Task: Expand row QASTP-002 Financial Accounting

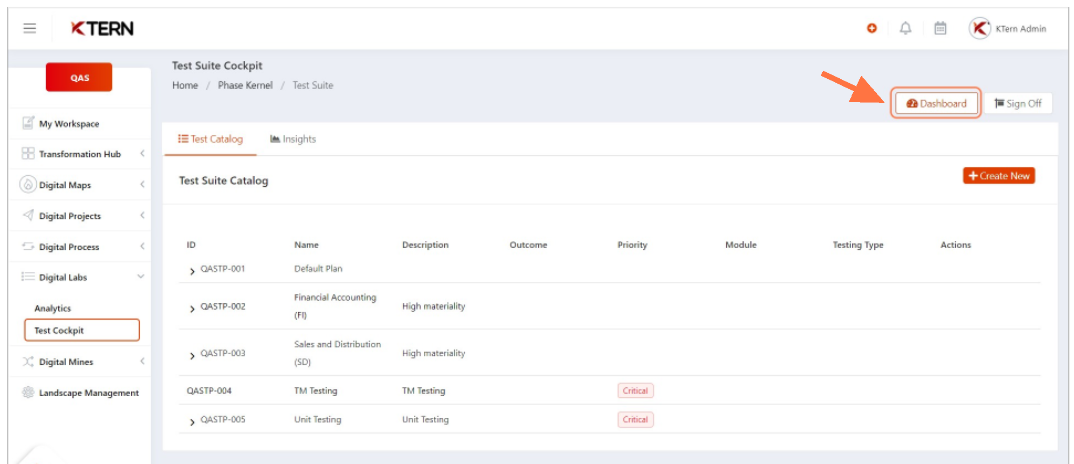Action: (192, 308)
